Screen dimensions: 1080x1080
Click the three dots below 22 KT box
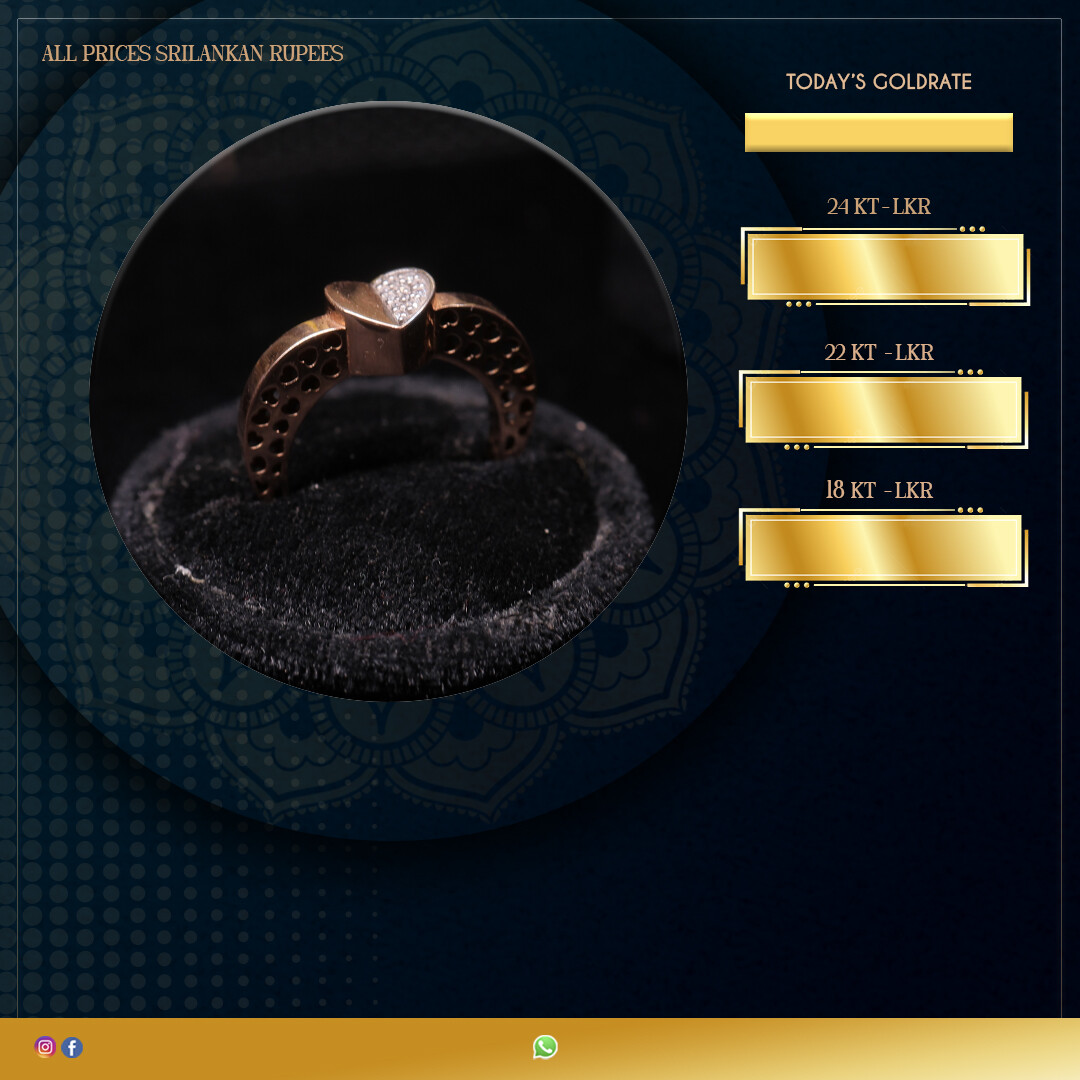(x=797, y=447)
